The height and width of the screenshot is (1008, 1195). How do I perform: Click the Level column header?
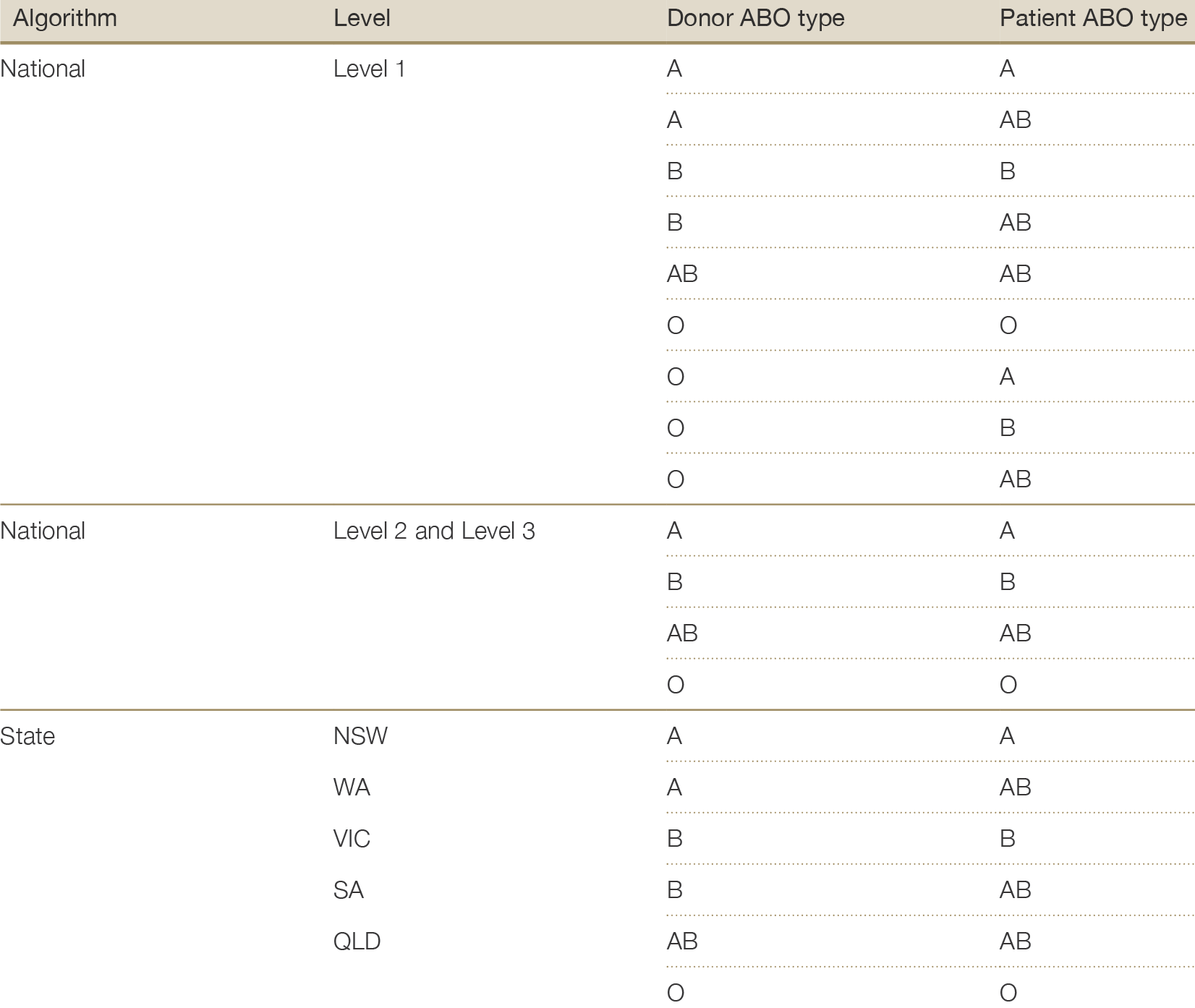click(x=362, y=18)
